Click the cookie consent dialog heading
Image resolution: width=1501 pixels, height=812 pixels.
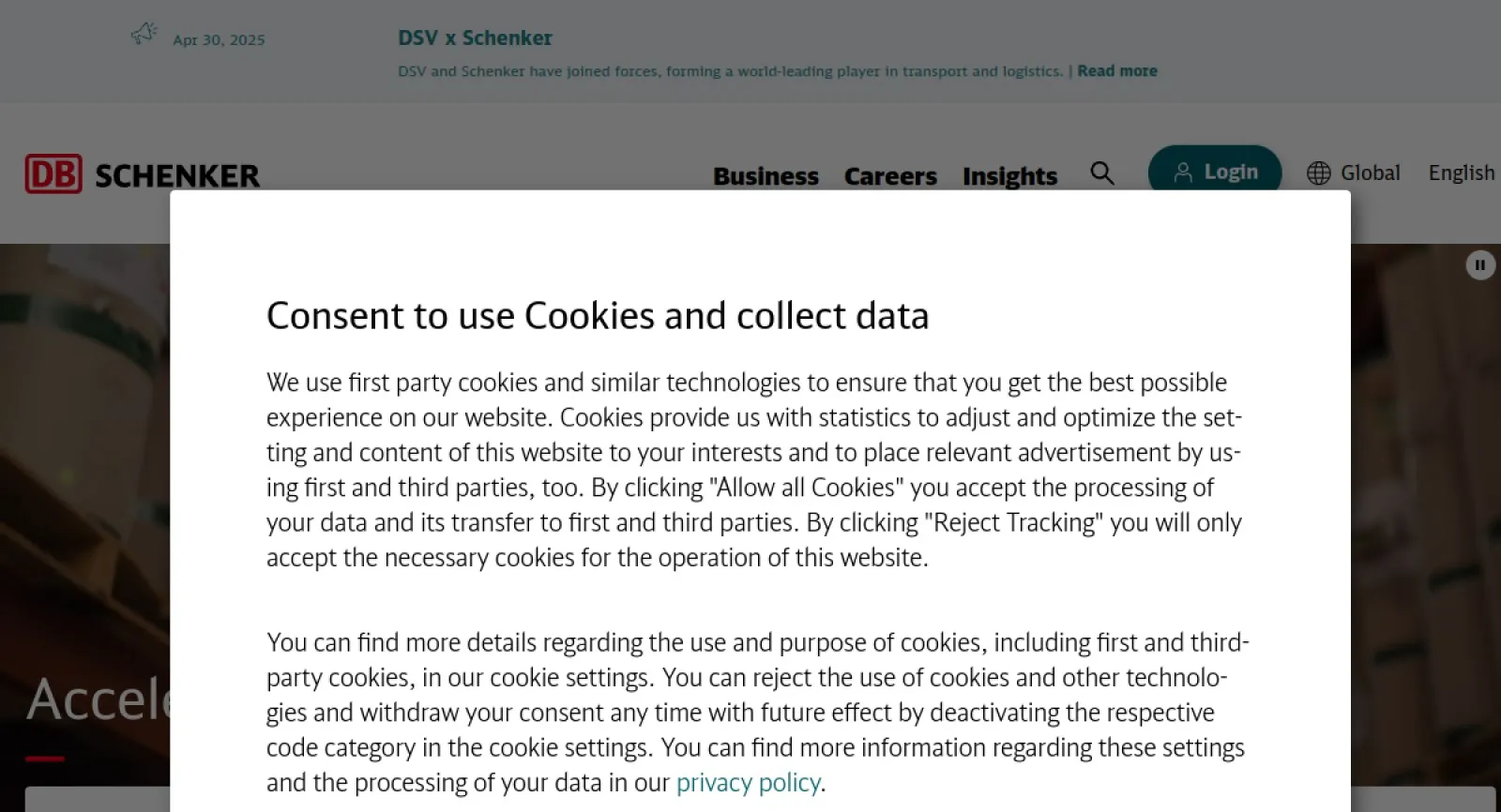[x=598, y=316]
